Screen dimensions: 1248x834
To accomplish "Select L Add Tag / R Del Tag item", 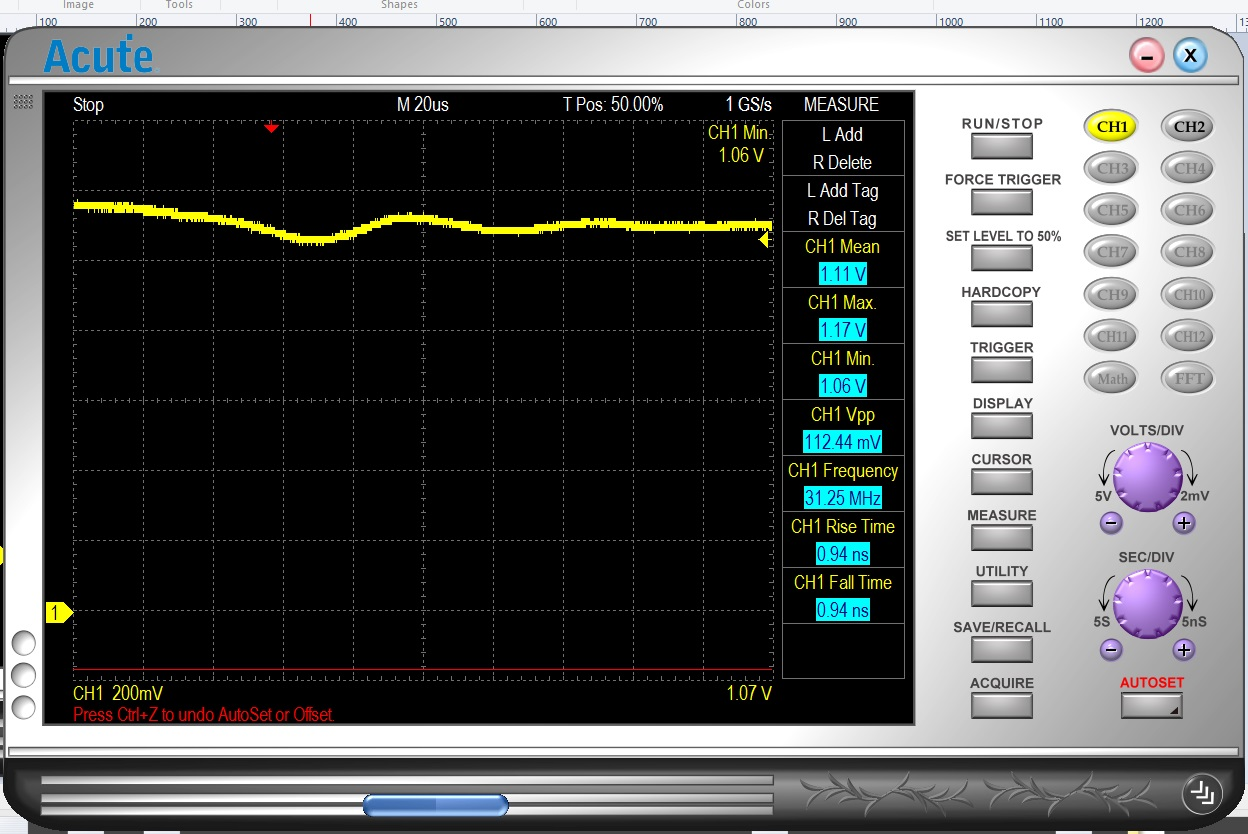I will point(842,204).
